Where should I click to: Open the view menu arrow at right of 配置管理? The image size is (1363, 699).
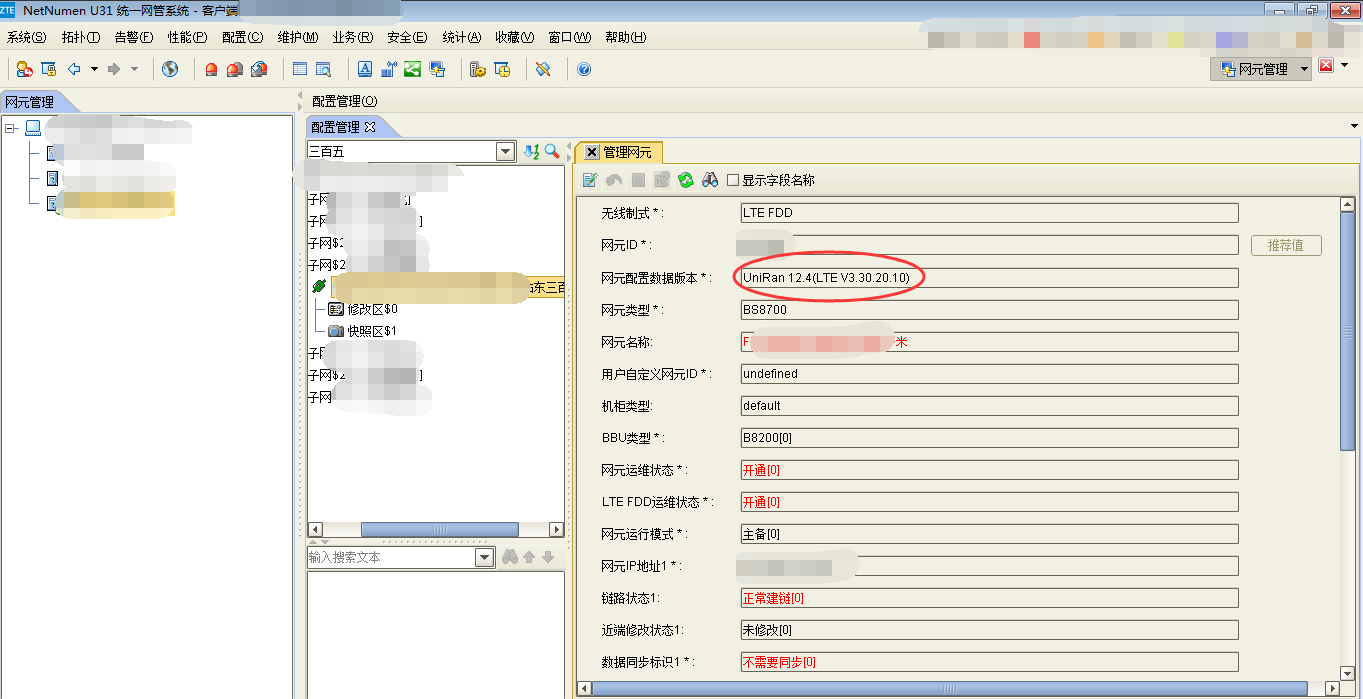coord(1355,126)
